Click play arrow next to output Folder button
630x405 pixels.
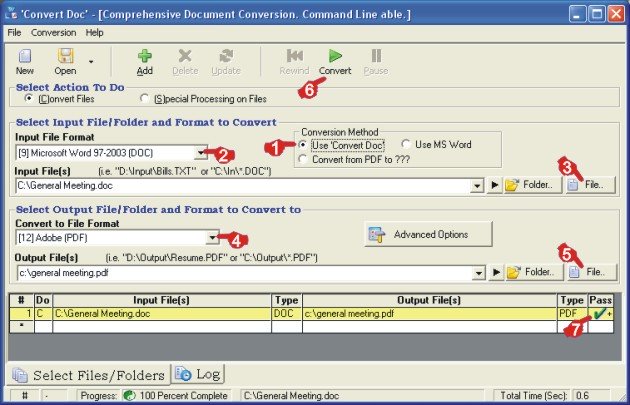coord(496,272)
